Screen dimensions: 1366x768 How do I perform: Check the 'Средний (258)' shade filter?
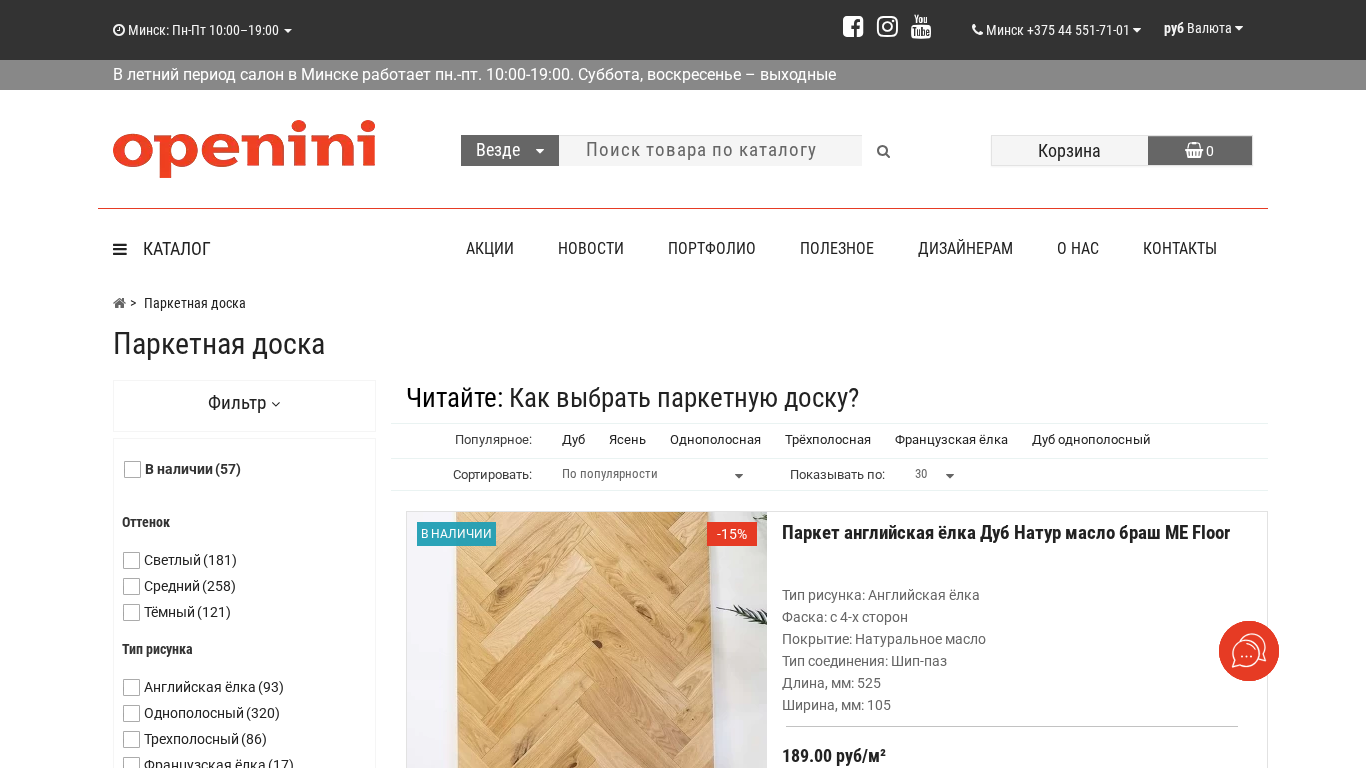(131, 586)
